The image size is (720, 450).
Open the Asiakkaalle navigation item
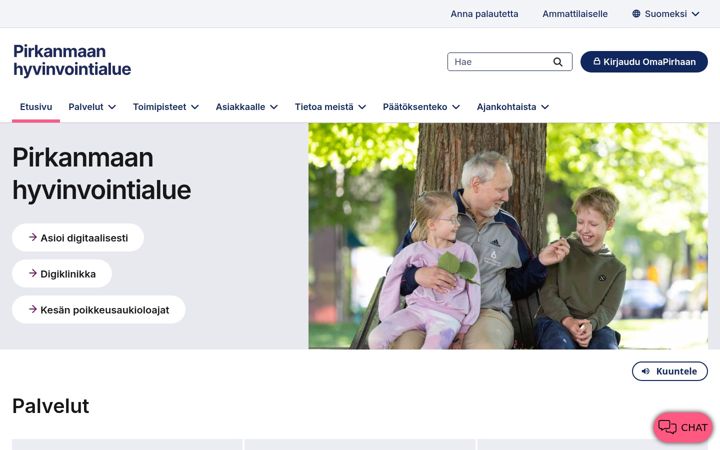tap(240, 107)
